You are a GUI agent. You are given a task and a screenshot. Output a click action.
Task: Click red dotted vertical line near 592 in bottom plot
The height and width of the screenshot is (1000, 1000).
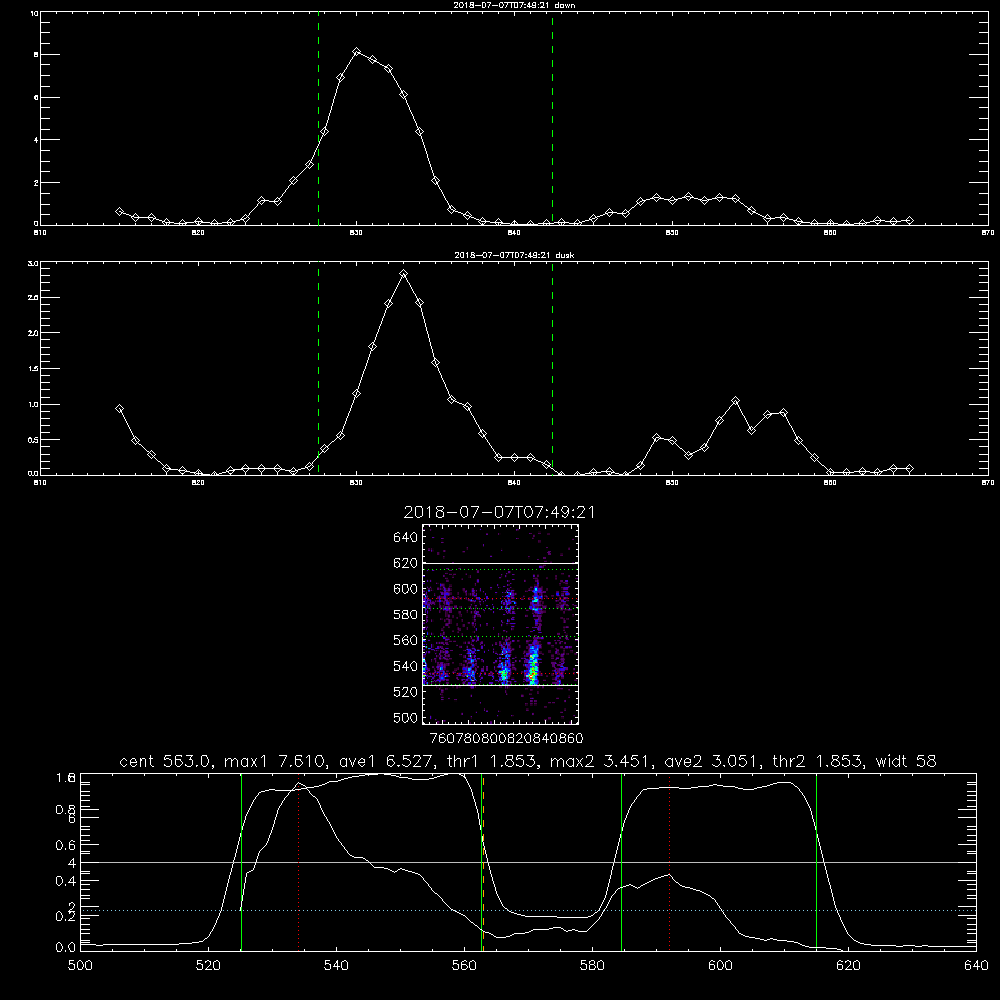[x=670, y=861]
